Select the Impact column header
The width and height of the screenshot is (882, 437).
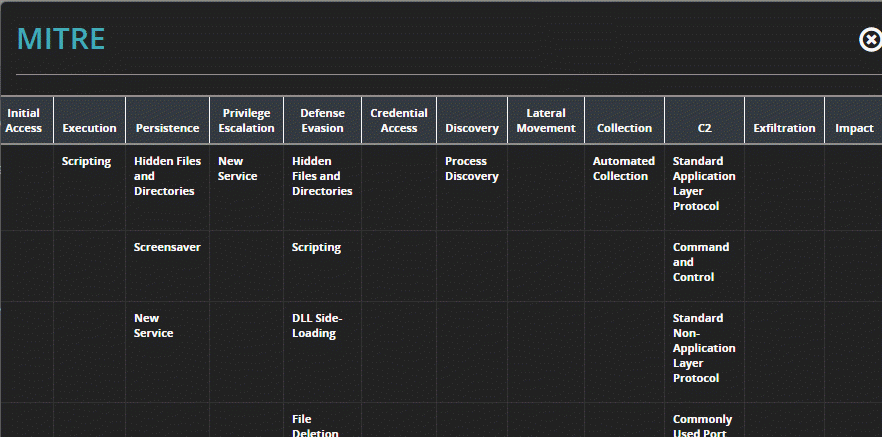pos(854,120)
